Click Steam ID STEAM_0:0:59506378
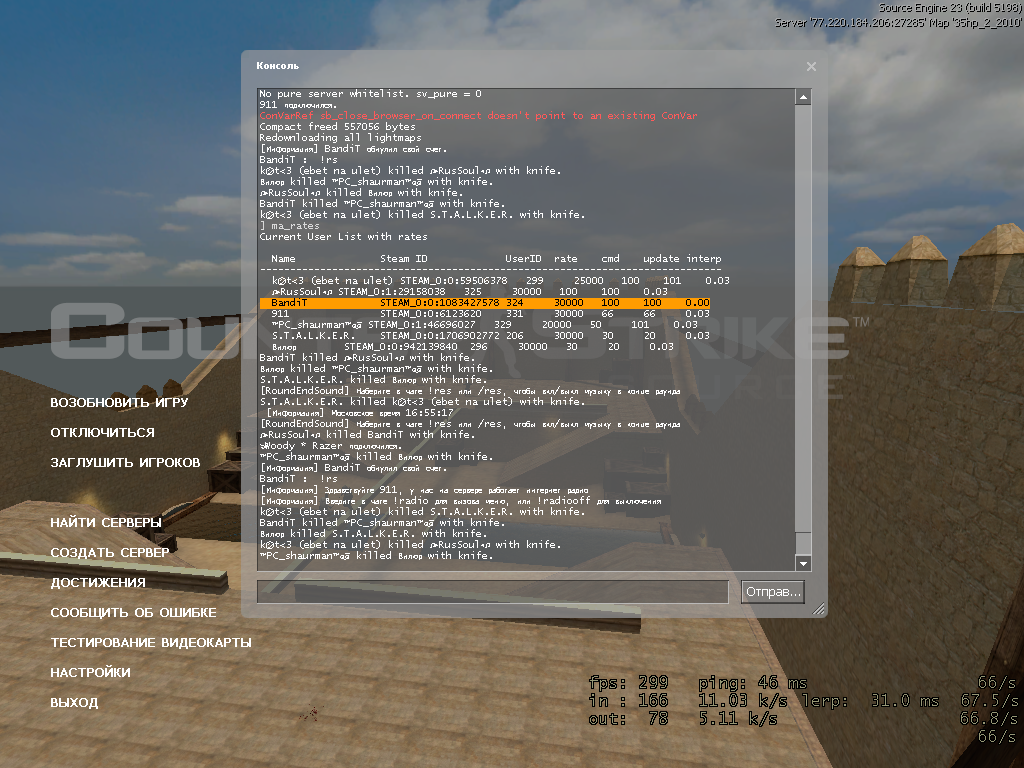Screen dimensions: 1024x768 click(x=454, y=281)
